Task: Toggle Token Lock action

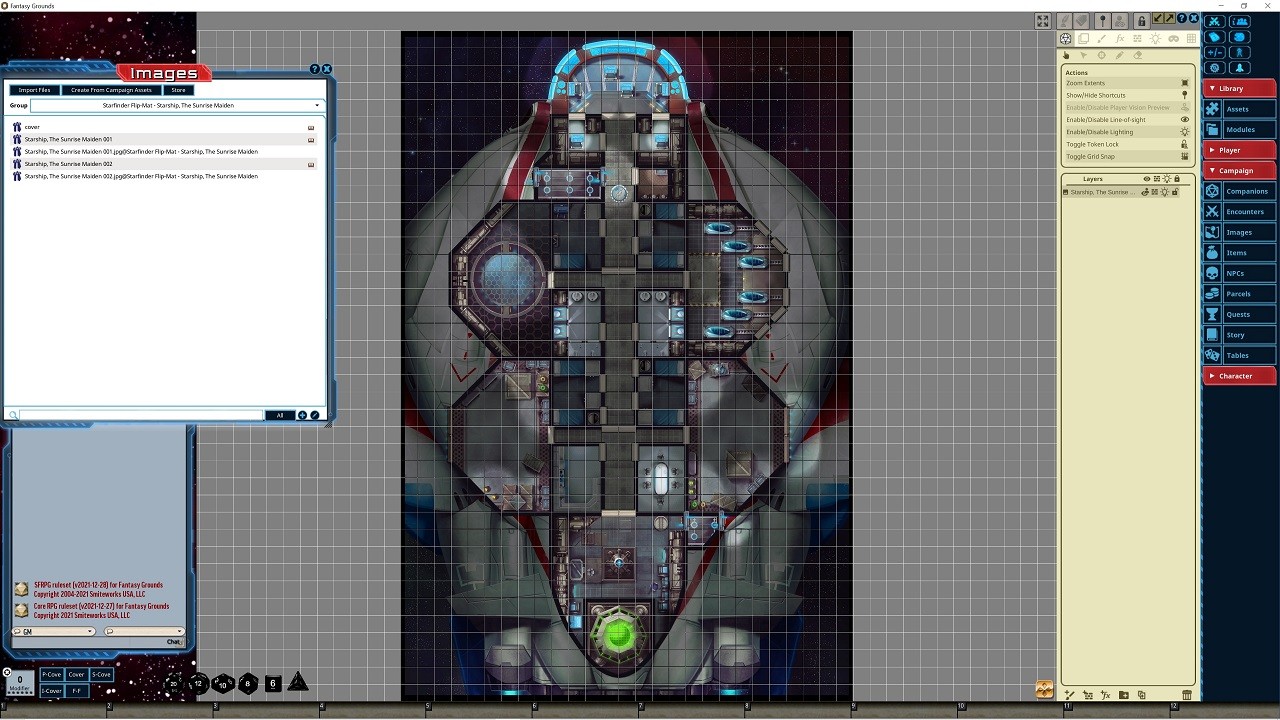Action: tap(1128, 144)
